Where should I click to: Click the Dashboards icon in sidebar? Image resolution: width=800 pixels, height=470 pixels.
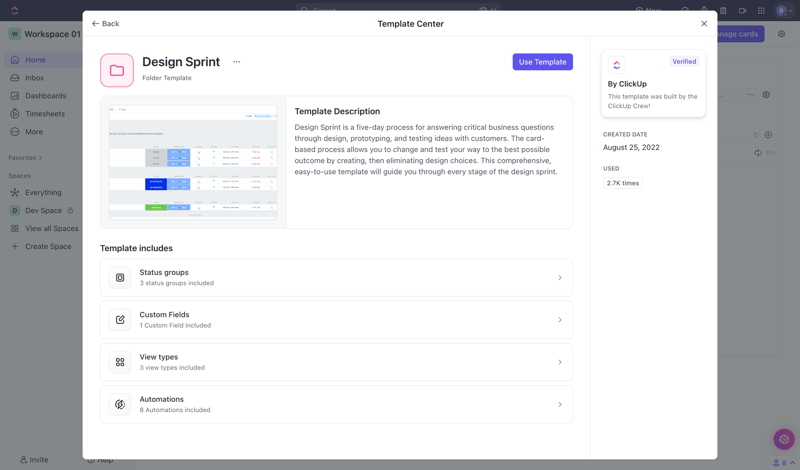(x=15, y=96)
